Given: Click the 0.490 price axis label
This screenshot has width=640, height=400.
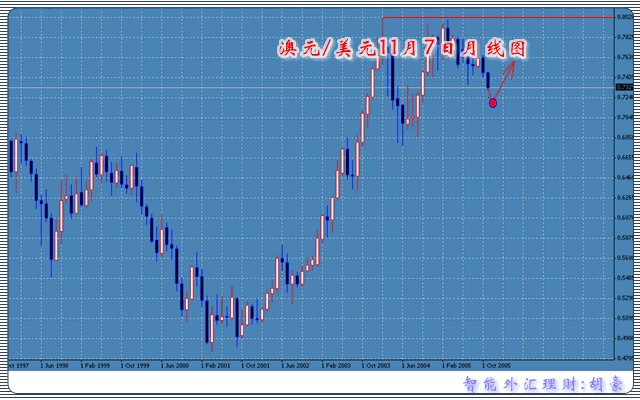Looking at the screenshot, I should click(625, 338).
